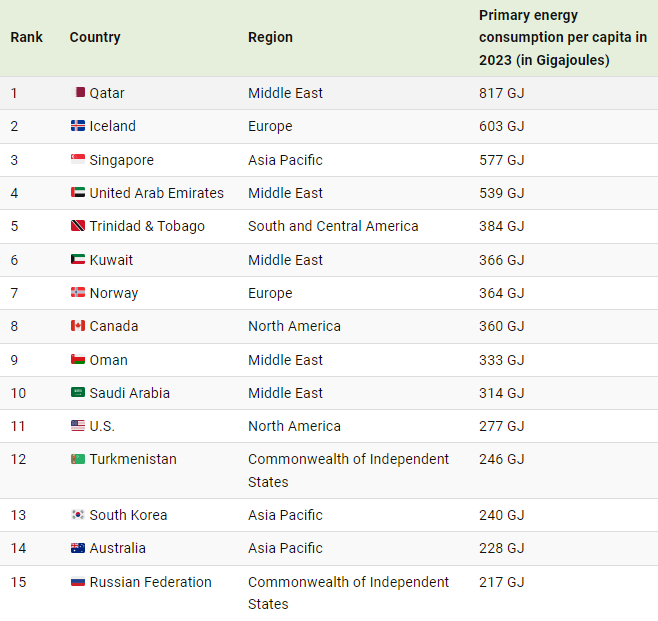Click the Canada flag icon
The width and height of the screenshot is (658, 621).
78,326
